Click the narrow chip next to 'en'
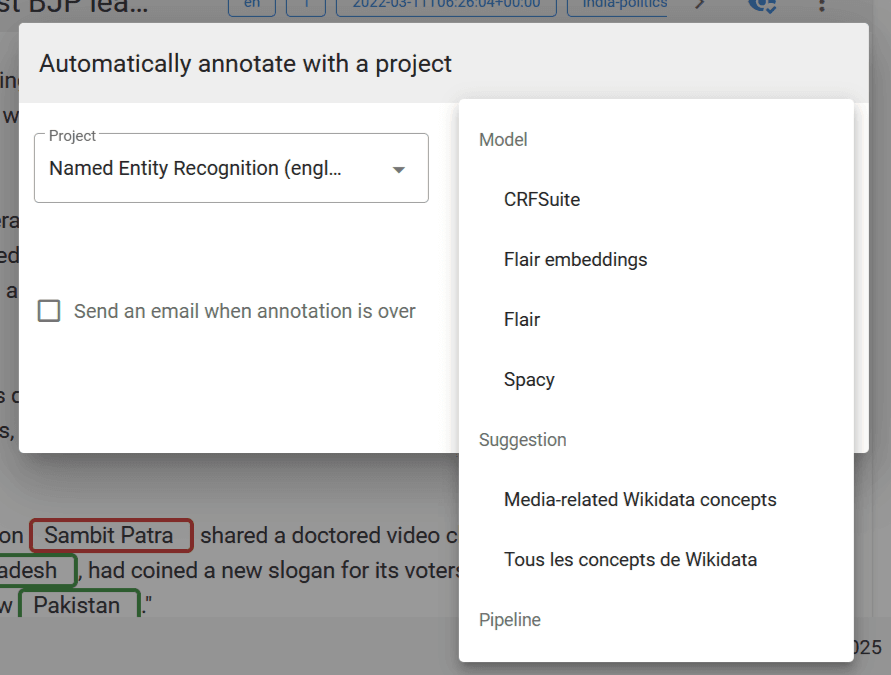Image resolution: width=891 pixels, height=675 pixels. (x=305, y=6)
